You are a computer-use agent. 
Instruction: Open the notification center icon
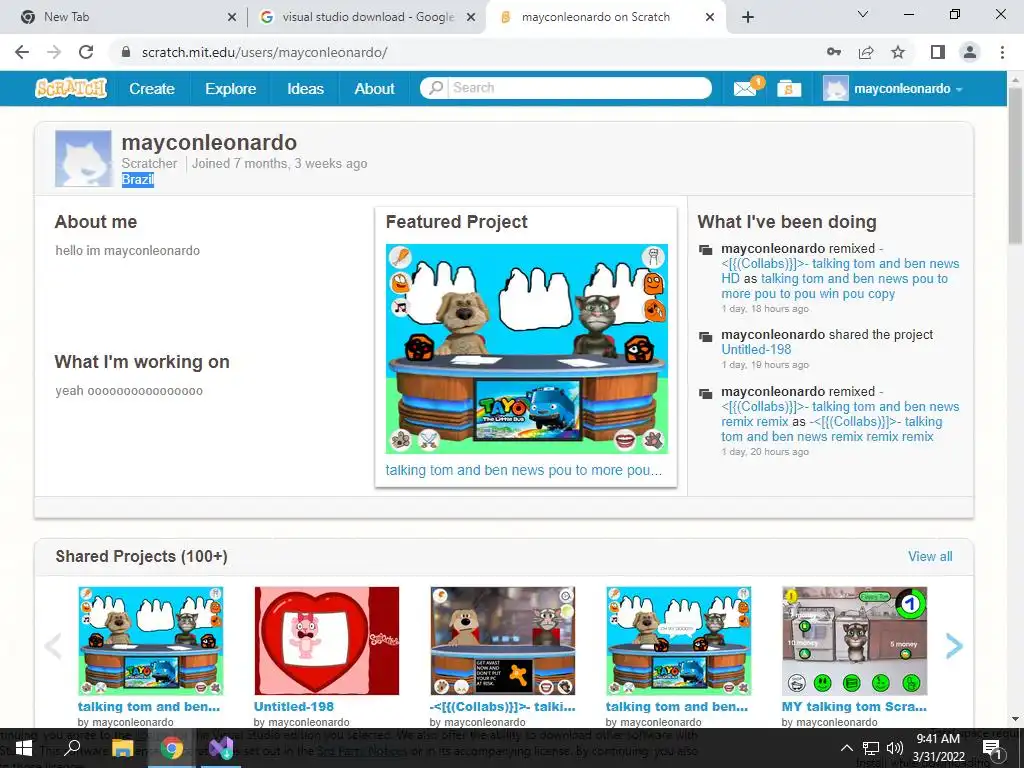pos(992,748)
